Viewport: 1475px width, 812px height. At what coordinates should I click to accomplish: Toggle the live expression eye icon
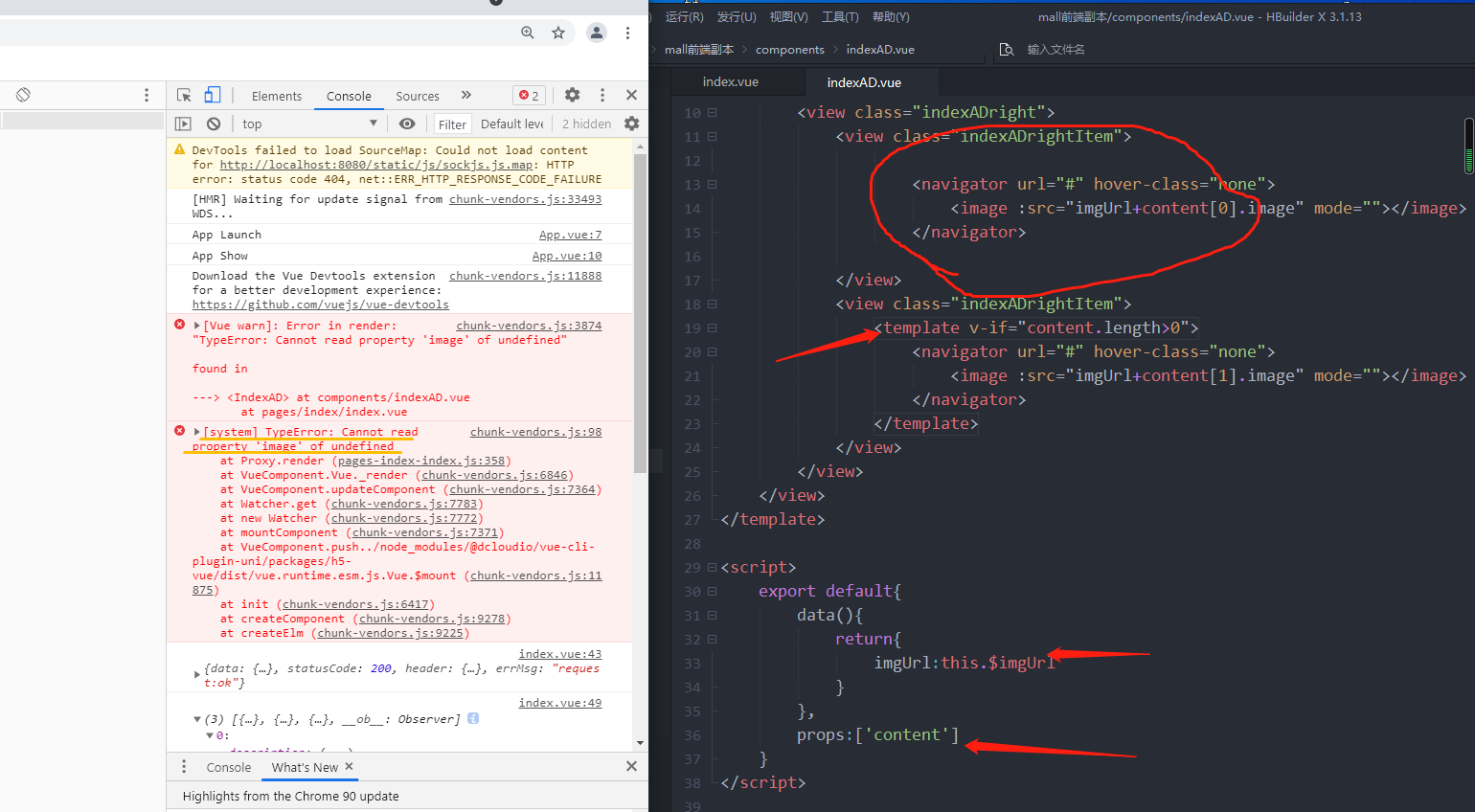pos(407,124)
